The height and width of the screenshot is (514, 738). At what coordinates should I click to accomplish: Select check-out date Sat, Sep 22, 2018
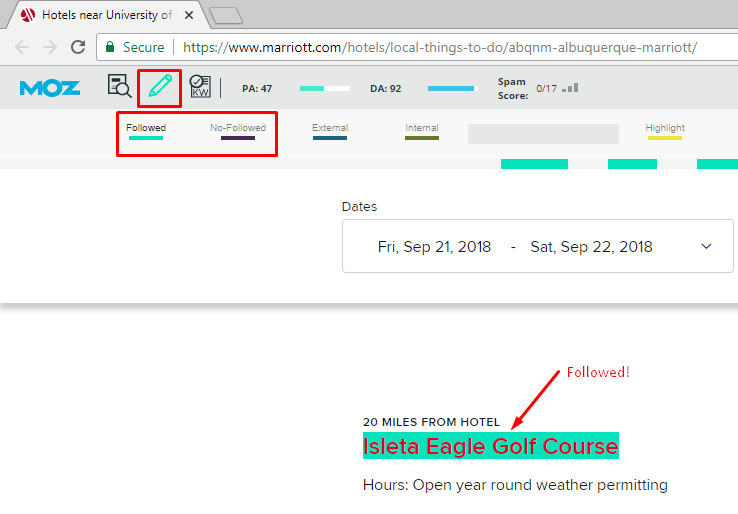click(x=591, y=247)
